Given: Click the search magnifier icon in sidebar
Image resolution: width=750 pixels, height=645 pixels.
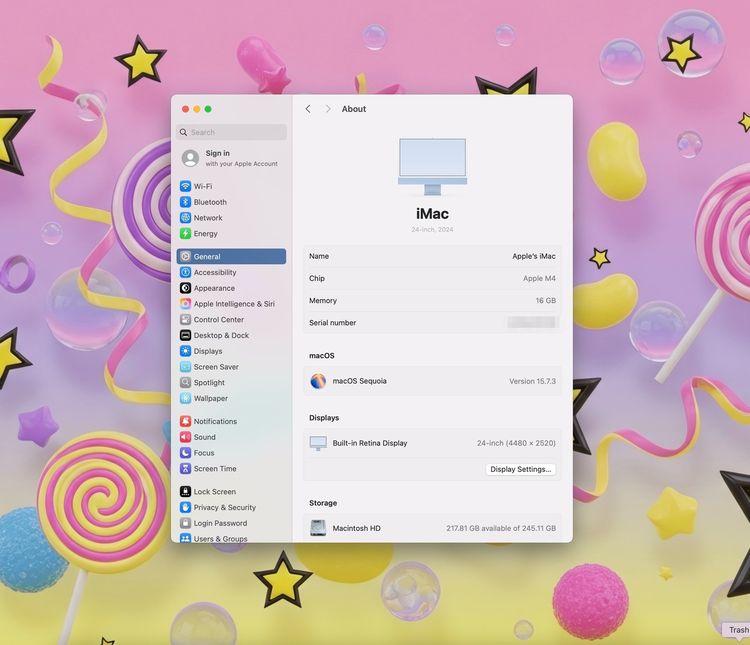Looking at the screenshot, I should click(x=183, y=132).
